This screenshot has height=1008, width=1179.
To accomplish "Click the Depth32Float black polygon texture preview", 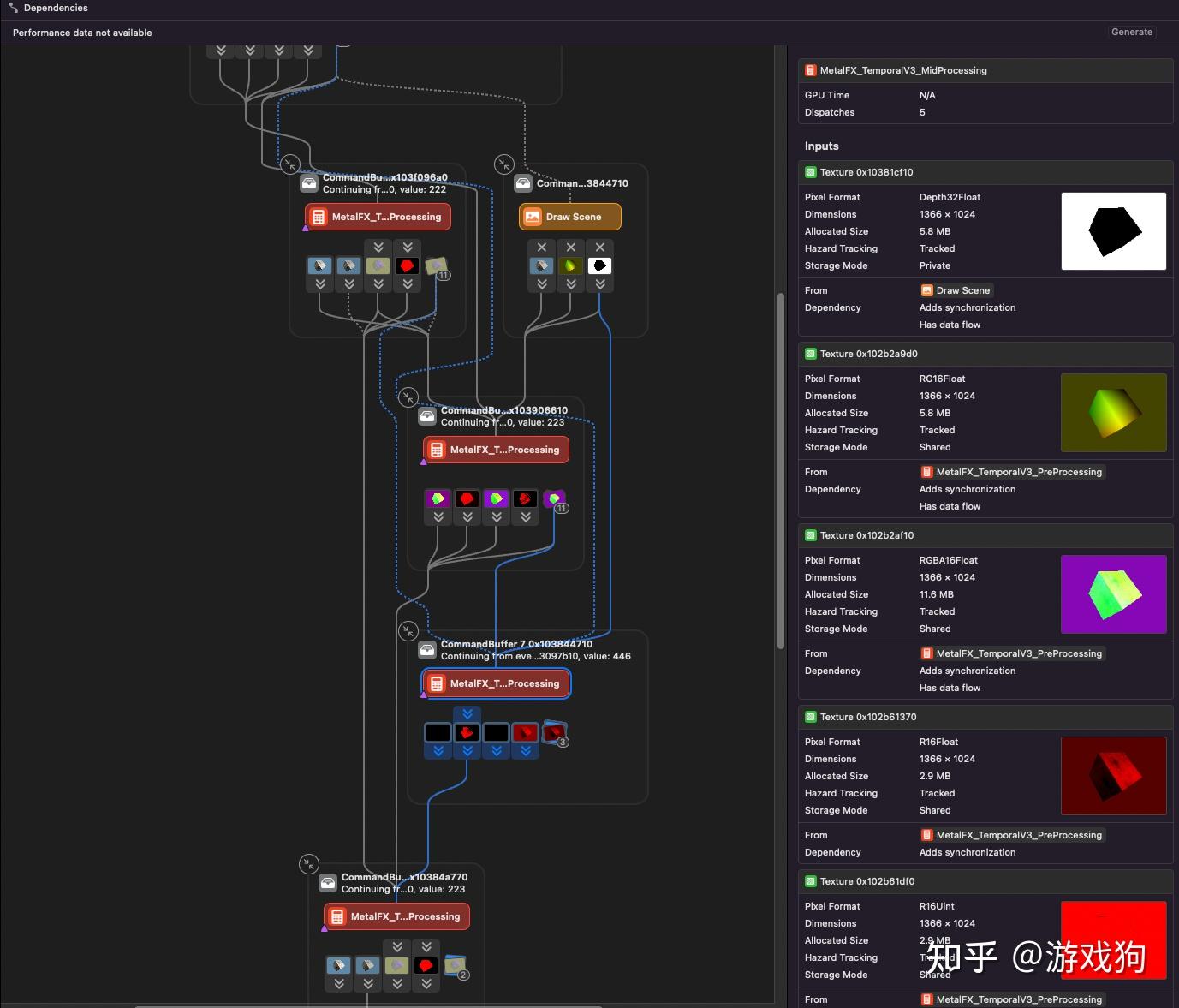I will tap(1114, 231).
